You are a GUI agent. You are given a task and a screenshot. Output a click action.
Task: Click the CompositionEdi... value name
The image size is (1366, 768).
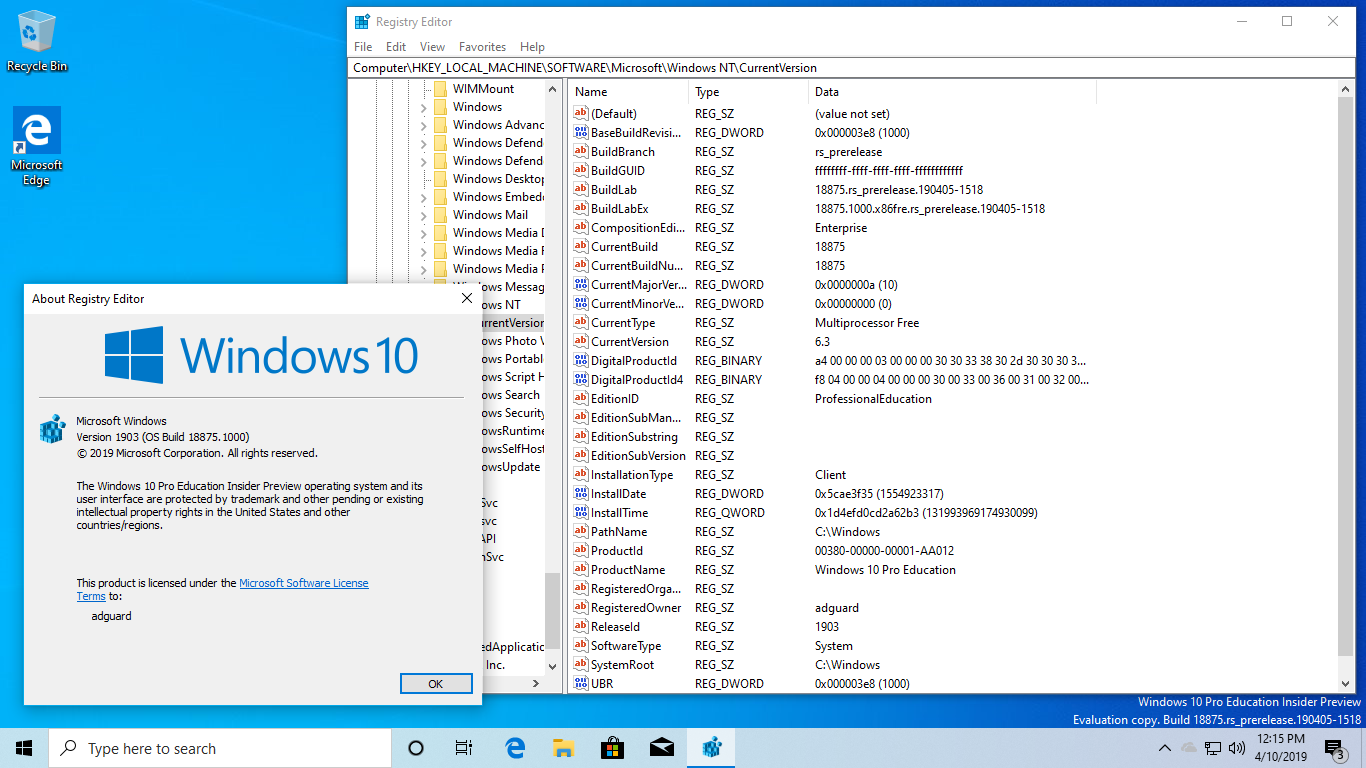(638, 228)
